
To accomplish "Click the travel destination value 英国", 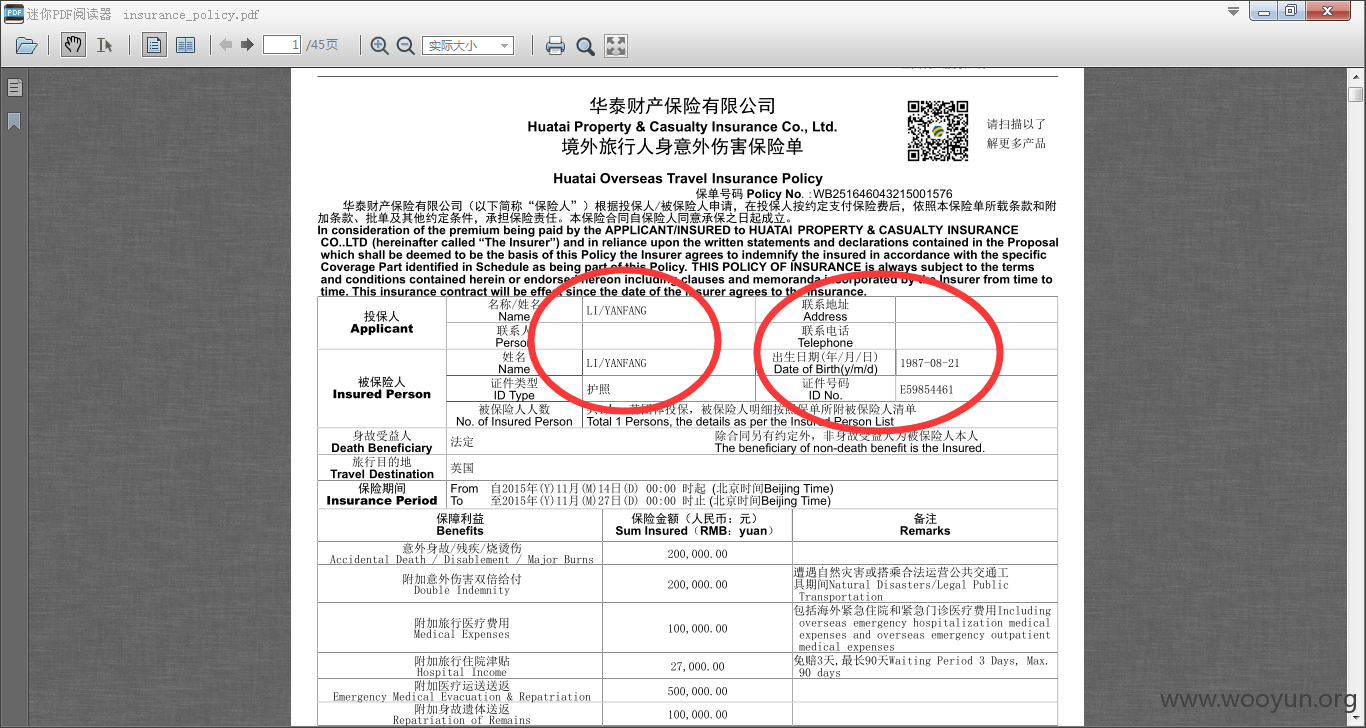I will [x=462, y=467].
